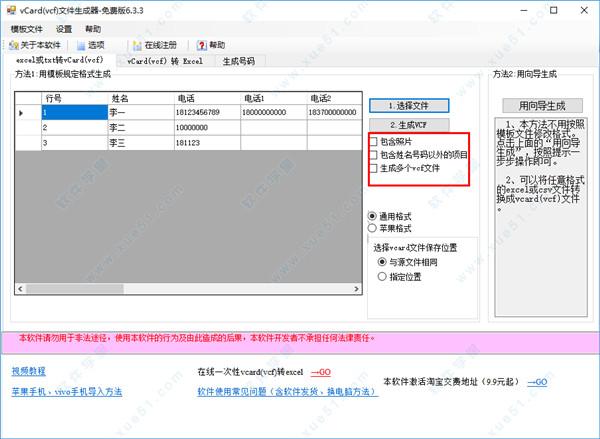The image size is (600, 439).
Task: Choose the 指定位置 save location radio button
Action: 381,275
